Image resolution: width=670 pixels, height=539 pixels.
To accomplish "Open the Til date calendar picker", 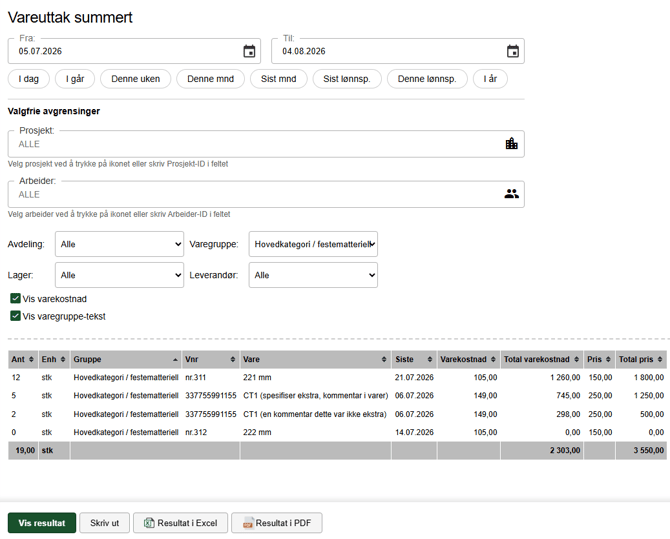I will [x=513, y=51].
